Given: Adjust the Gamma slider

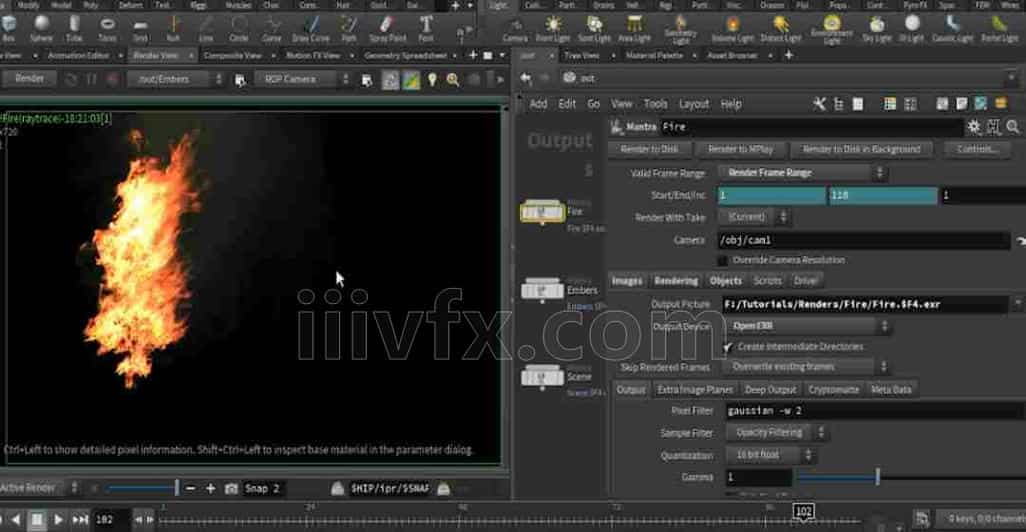Looking at the screenshot, I should (877, 477).
